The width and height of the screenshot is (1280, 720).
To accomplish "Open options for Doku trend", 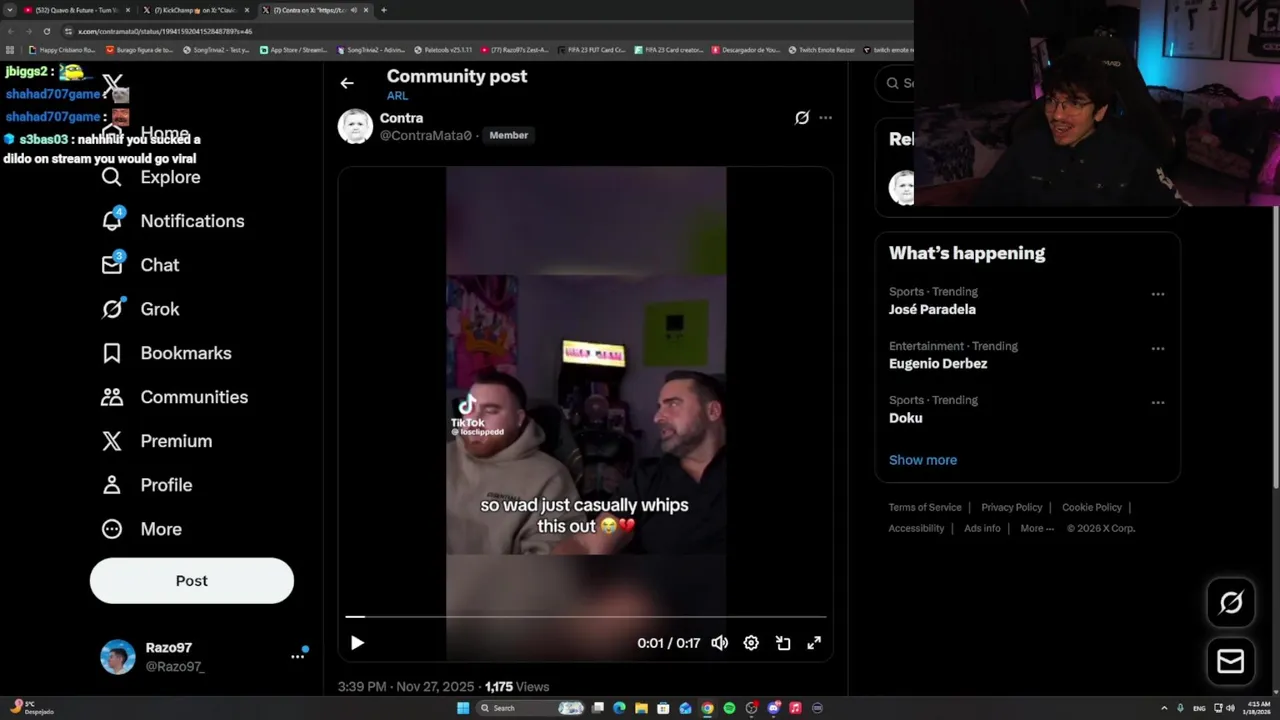I will (x=1158, y=403).
